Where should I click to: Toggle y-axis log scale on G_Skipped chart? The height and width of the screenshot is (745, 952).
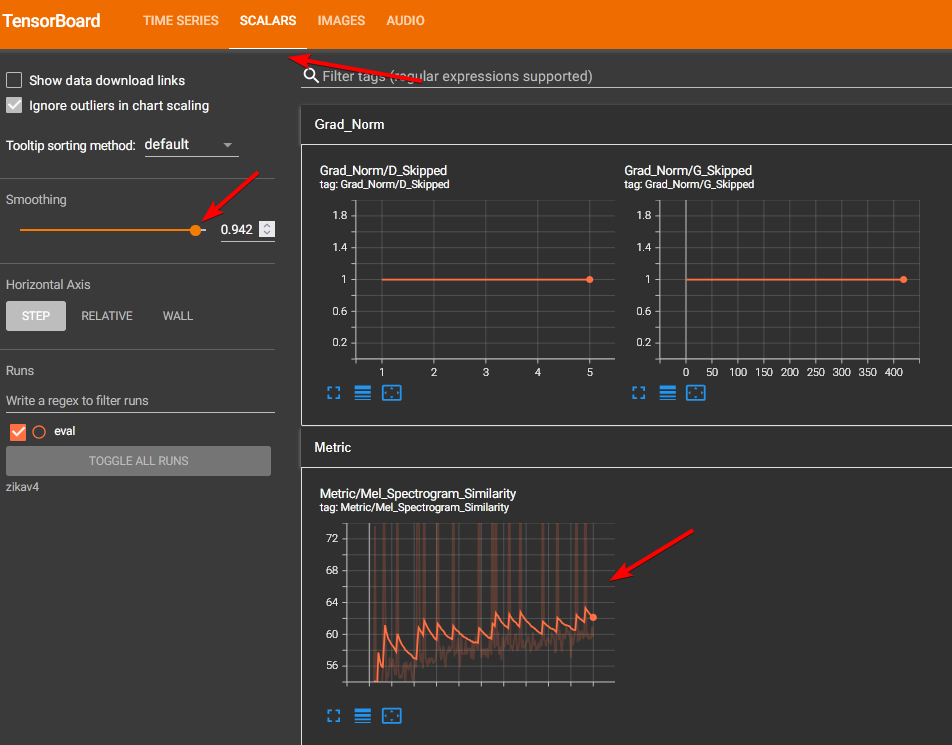(x=667, y=393)
